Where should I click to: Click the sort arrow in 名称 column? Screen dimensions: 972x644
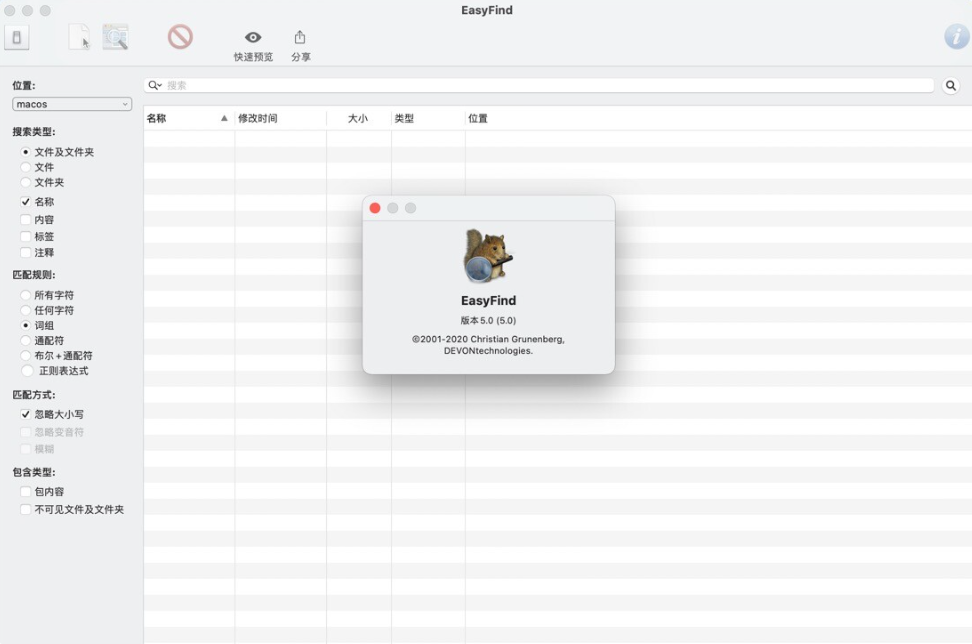click(x=224, y=118)
